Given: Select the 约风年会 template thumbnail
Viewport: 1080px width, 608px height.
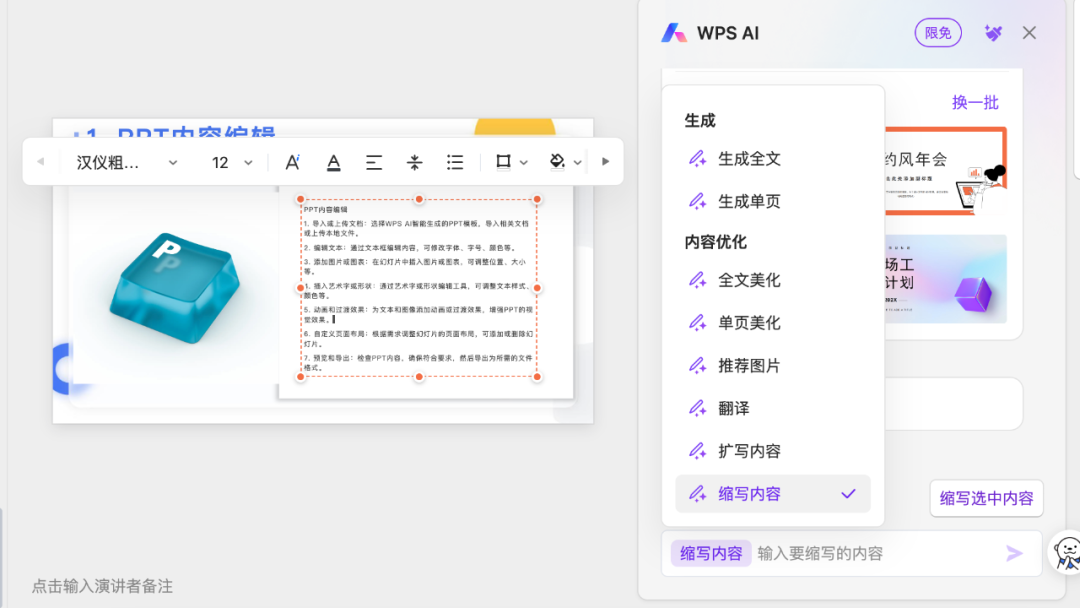Looking at the screenshot, I should 946,171.
